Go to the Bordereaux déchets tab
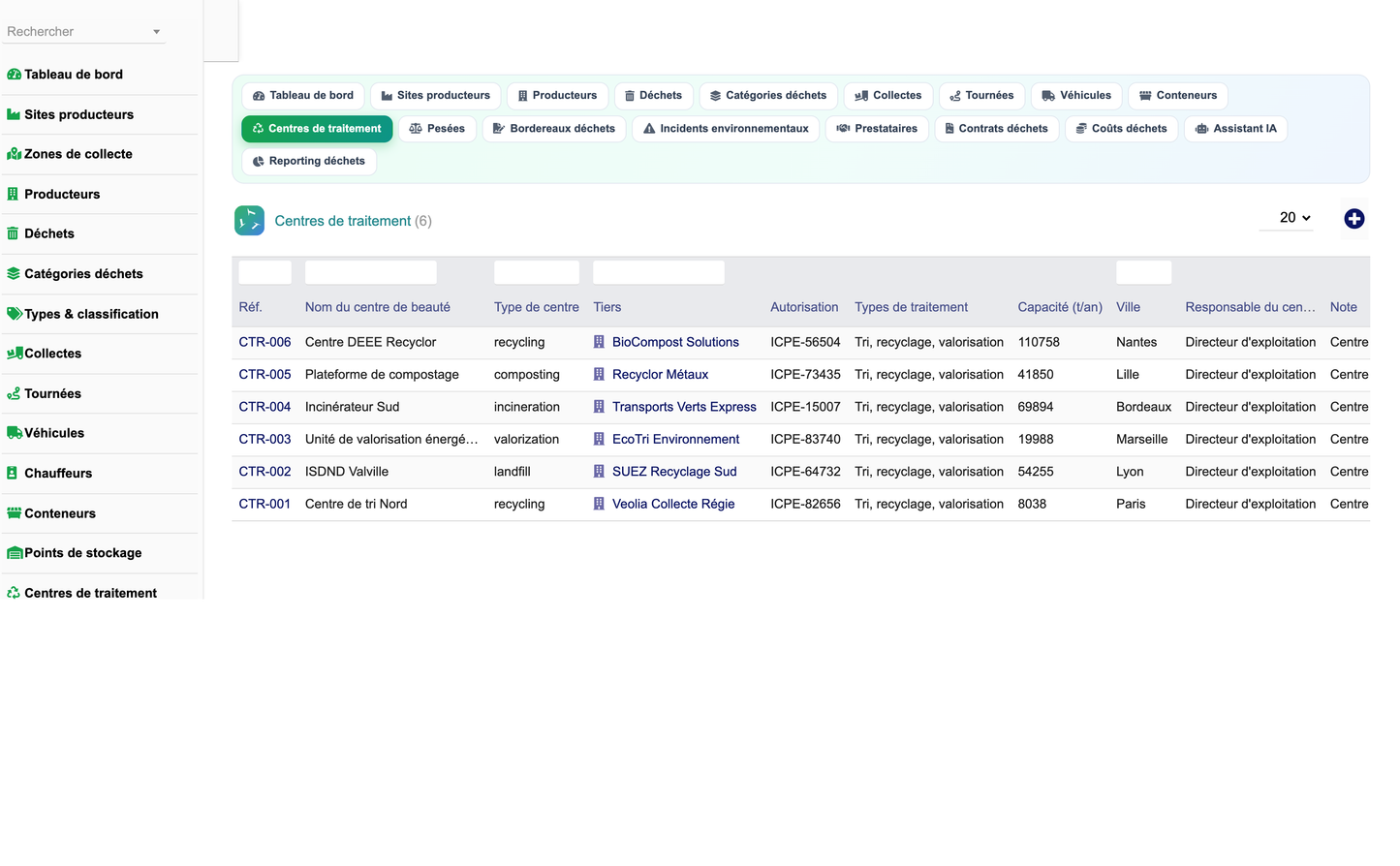The image size is (1400, 866). point(554,129)
